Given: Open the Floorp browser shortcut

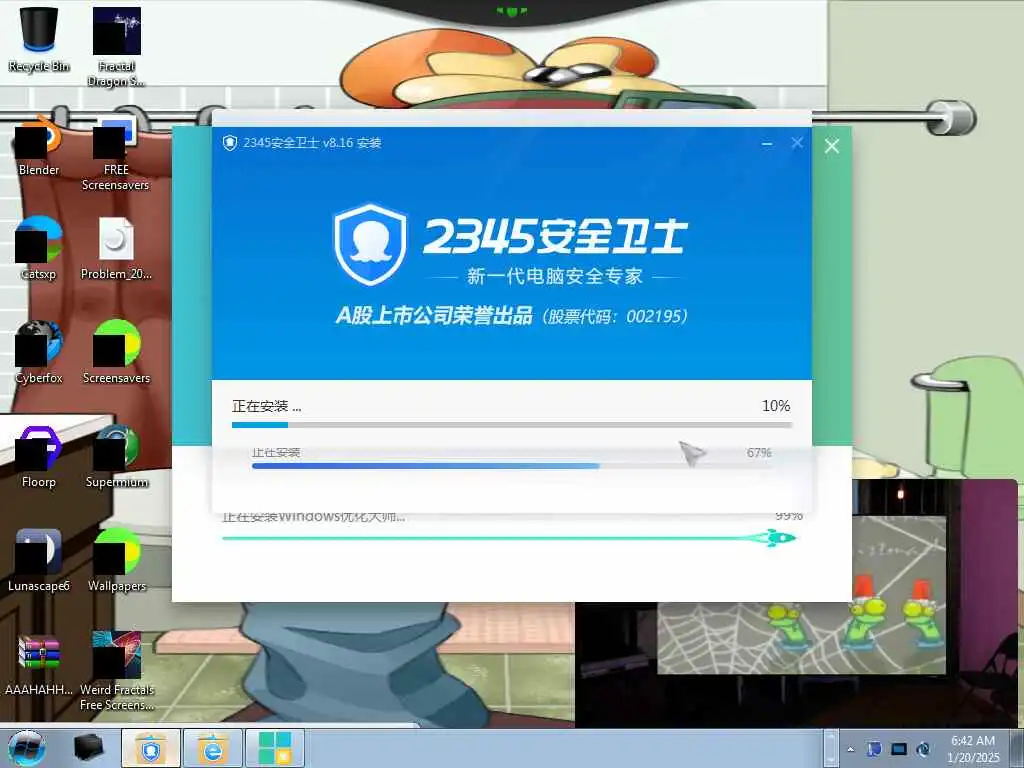Looking at the screenshot, I should (x=39, y=457).
